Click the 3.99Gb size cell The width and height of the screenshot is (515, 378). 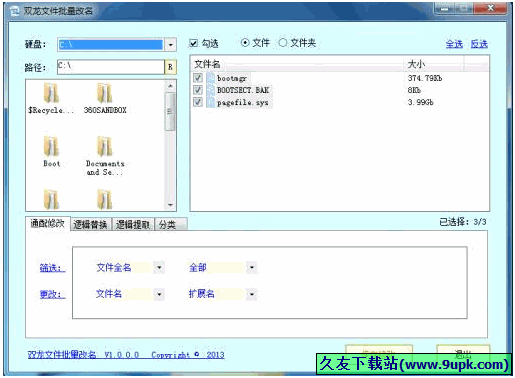pyautogui.click(x=420, y=102)
